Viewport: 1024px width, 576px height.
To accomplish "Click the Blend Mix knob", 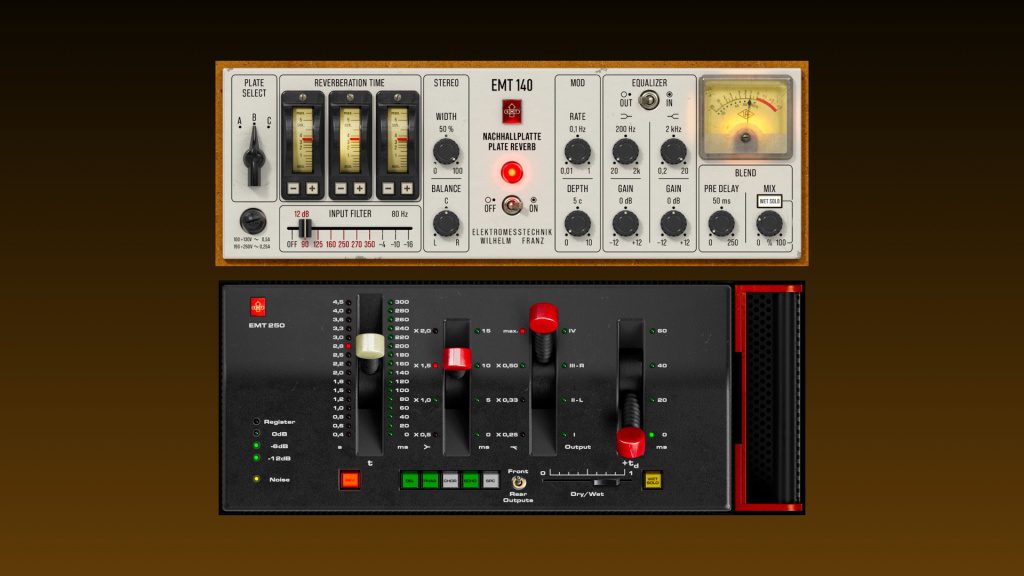I will coord(769,223).
